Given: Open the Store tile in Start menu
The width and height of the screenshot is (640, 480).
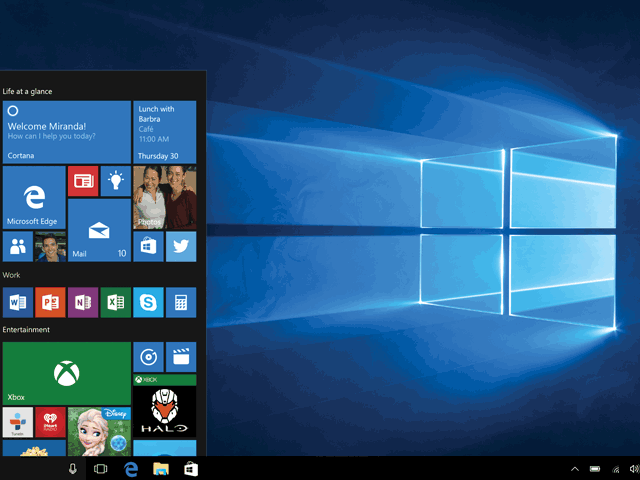Looking at the screenshot, I should (148, 246).
